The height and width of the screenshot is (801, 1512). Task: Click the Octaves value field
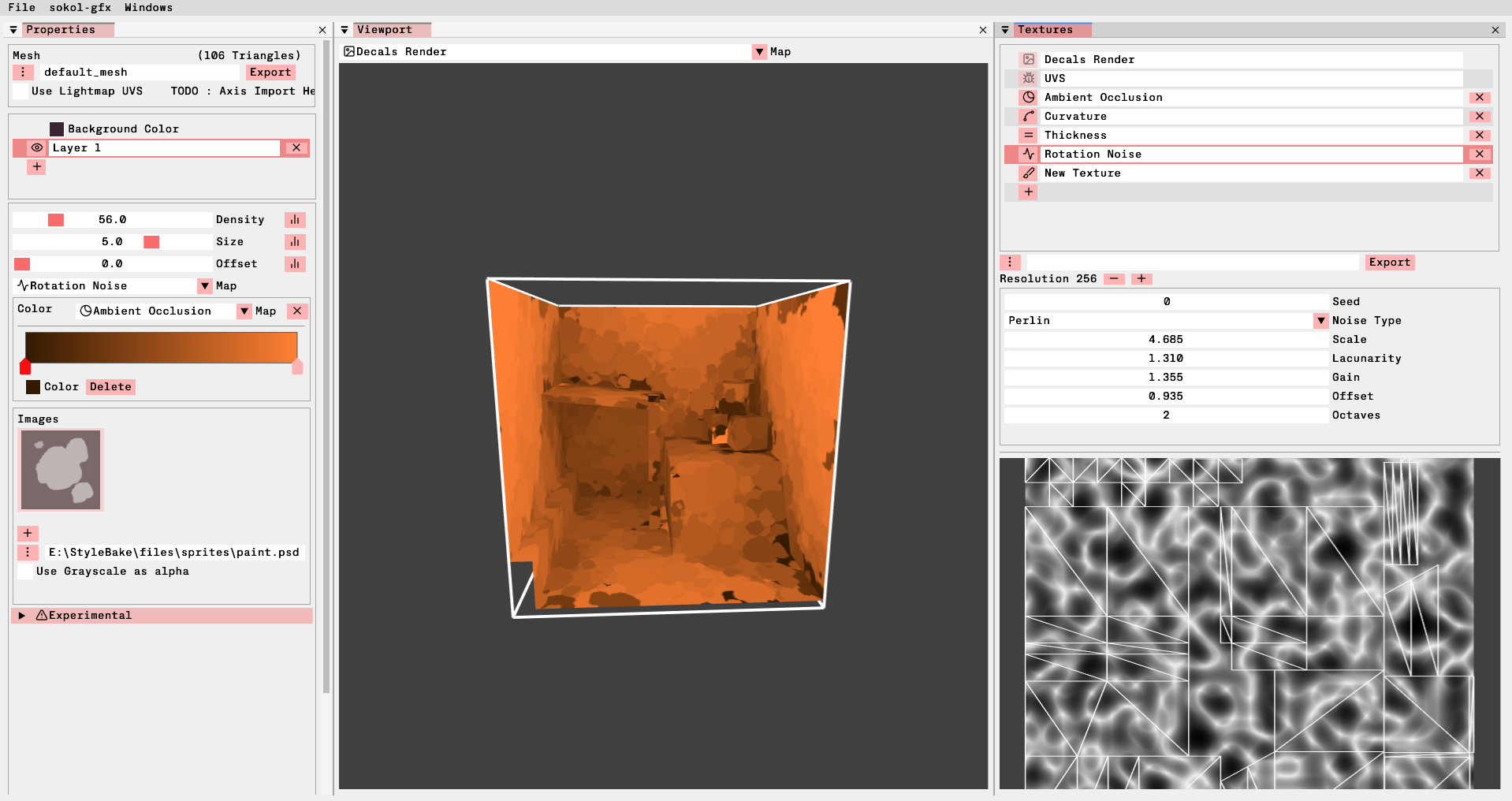(x=1166, y=415)
